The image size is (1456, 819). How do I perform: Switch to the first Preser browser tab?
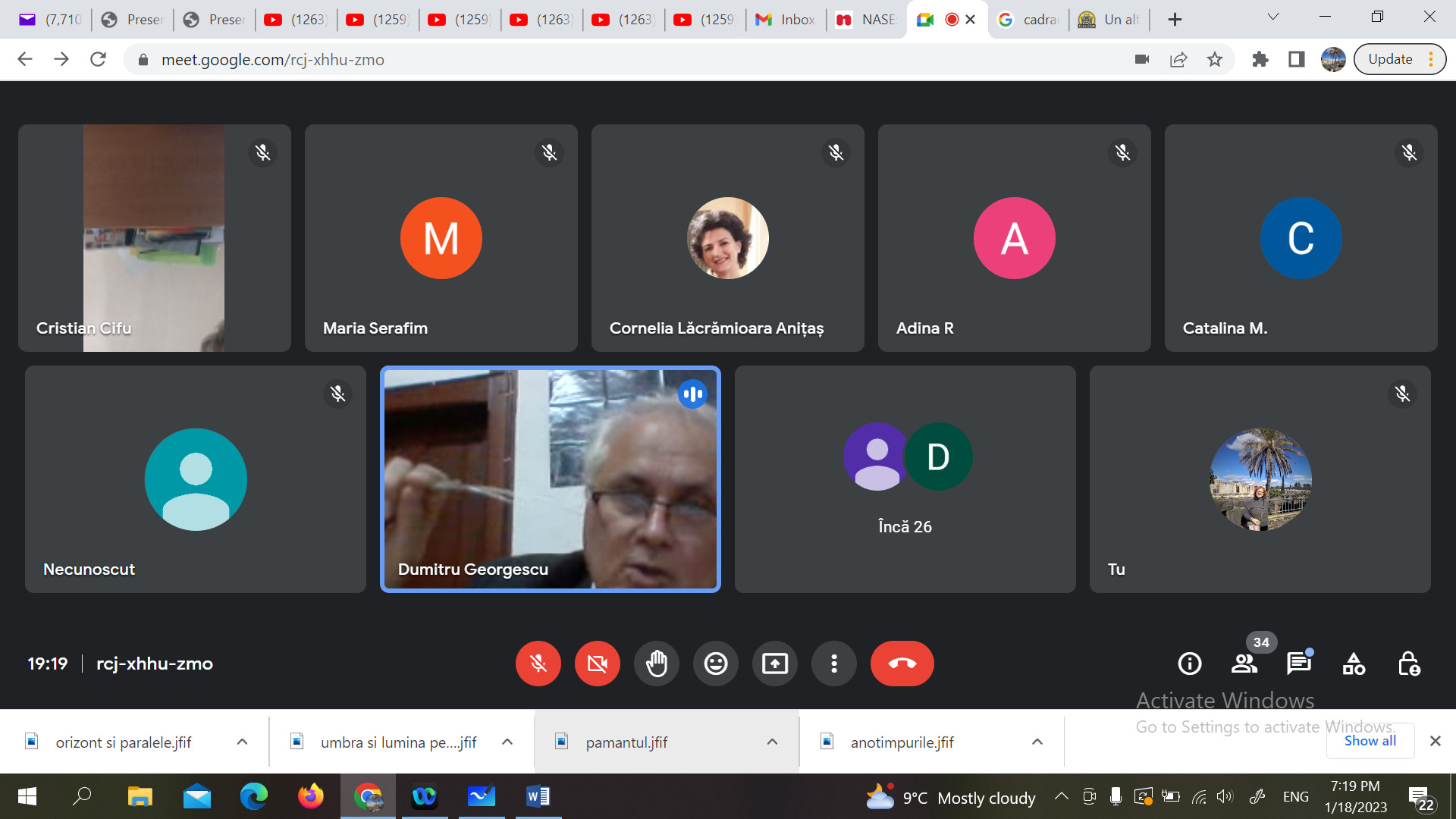(x=133, y=20)
